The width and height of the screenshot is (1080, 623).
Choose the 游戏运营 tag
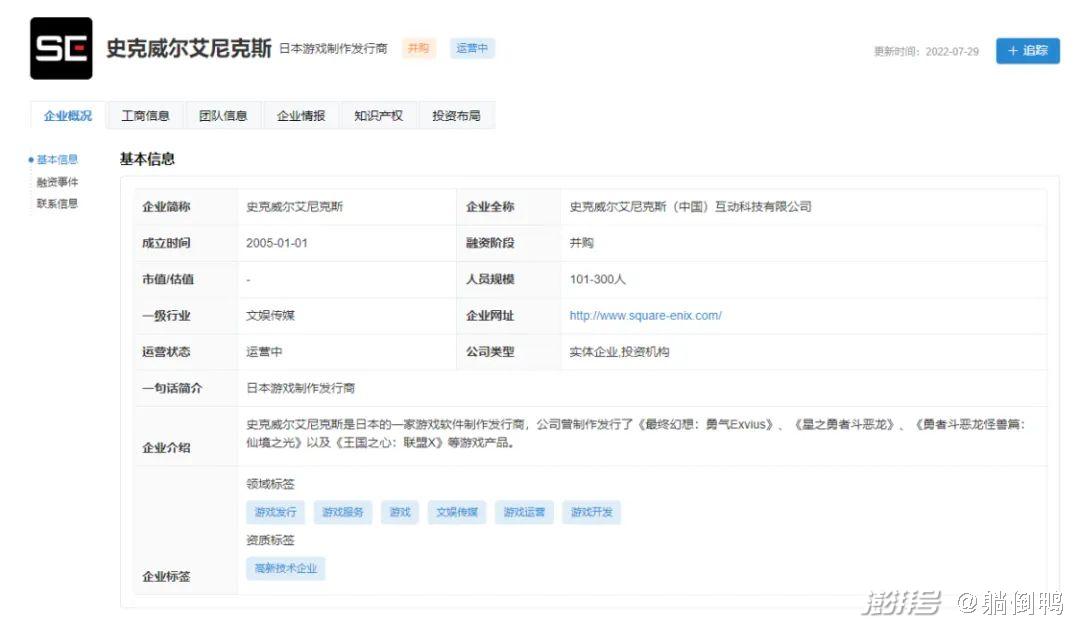524,512
